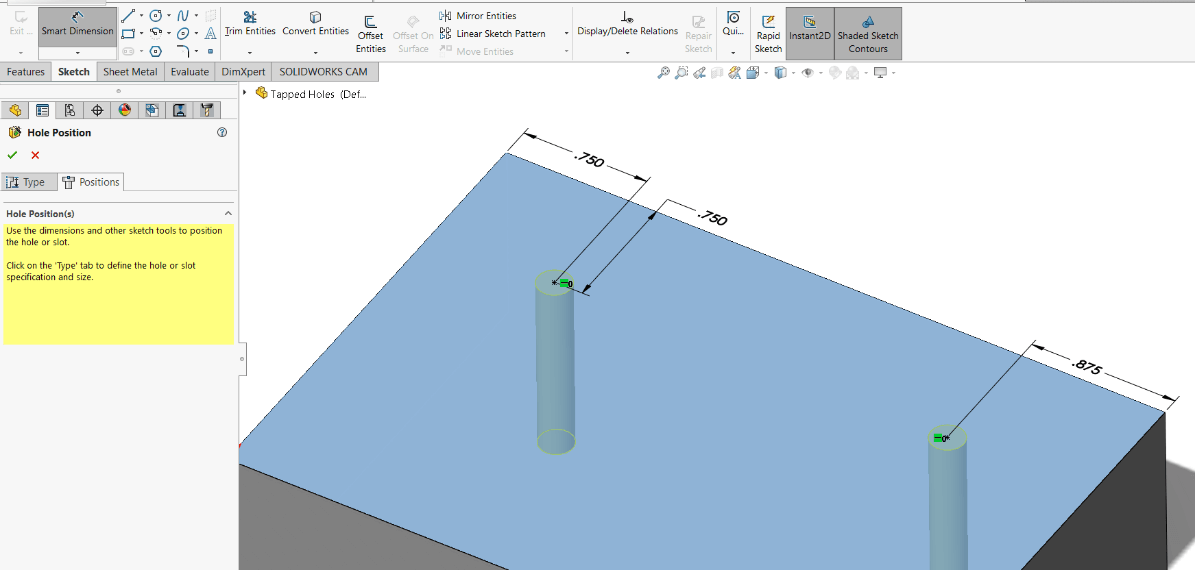Click Previous View icon

tap(698, 72)
